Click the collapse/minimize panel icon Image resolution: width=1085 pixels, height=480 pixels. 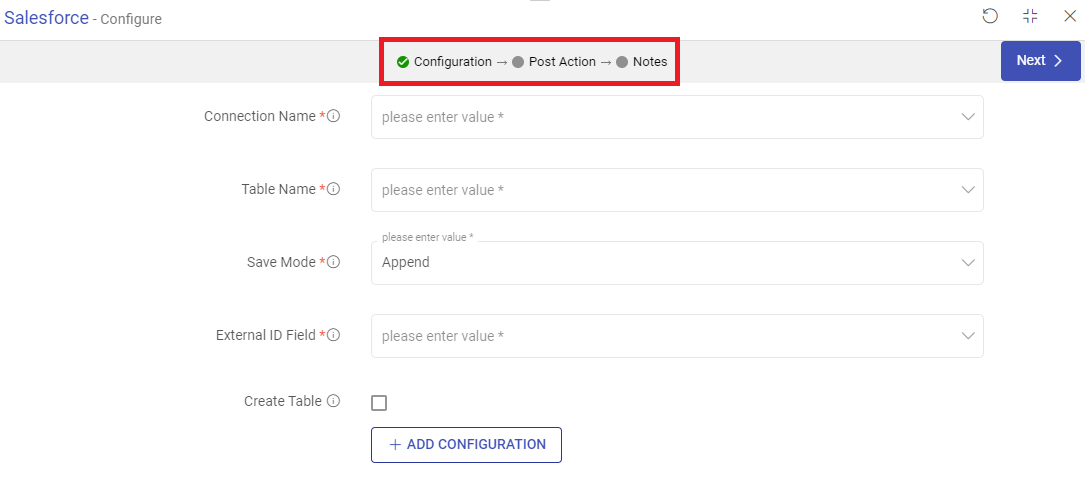(x=1030, y=16)
